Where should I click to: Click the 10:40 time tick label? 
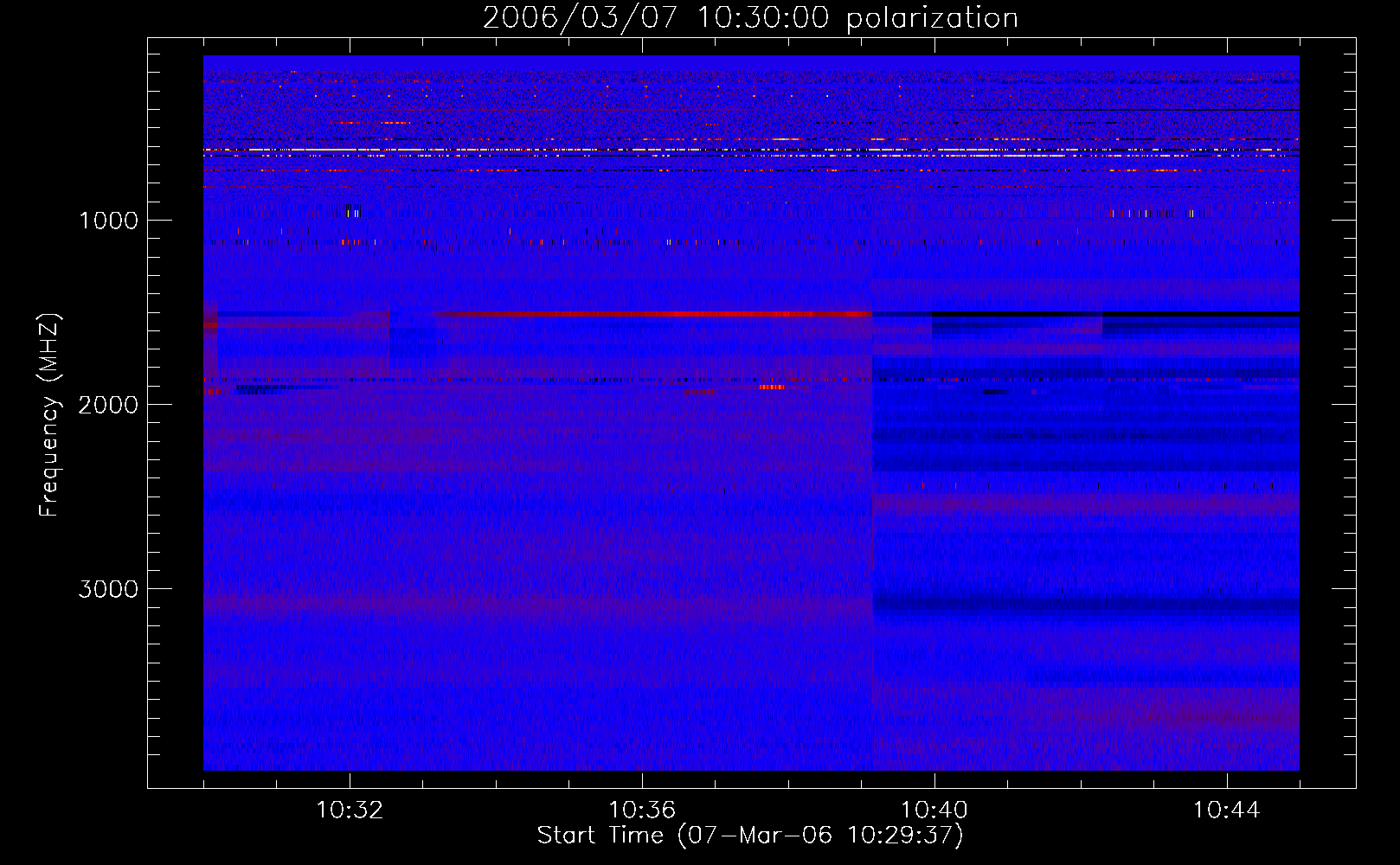click(934, 811)
